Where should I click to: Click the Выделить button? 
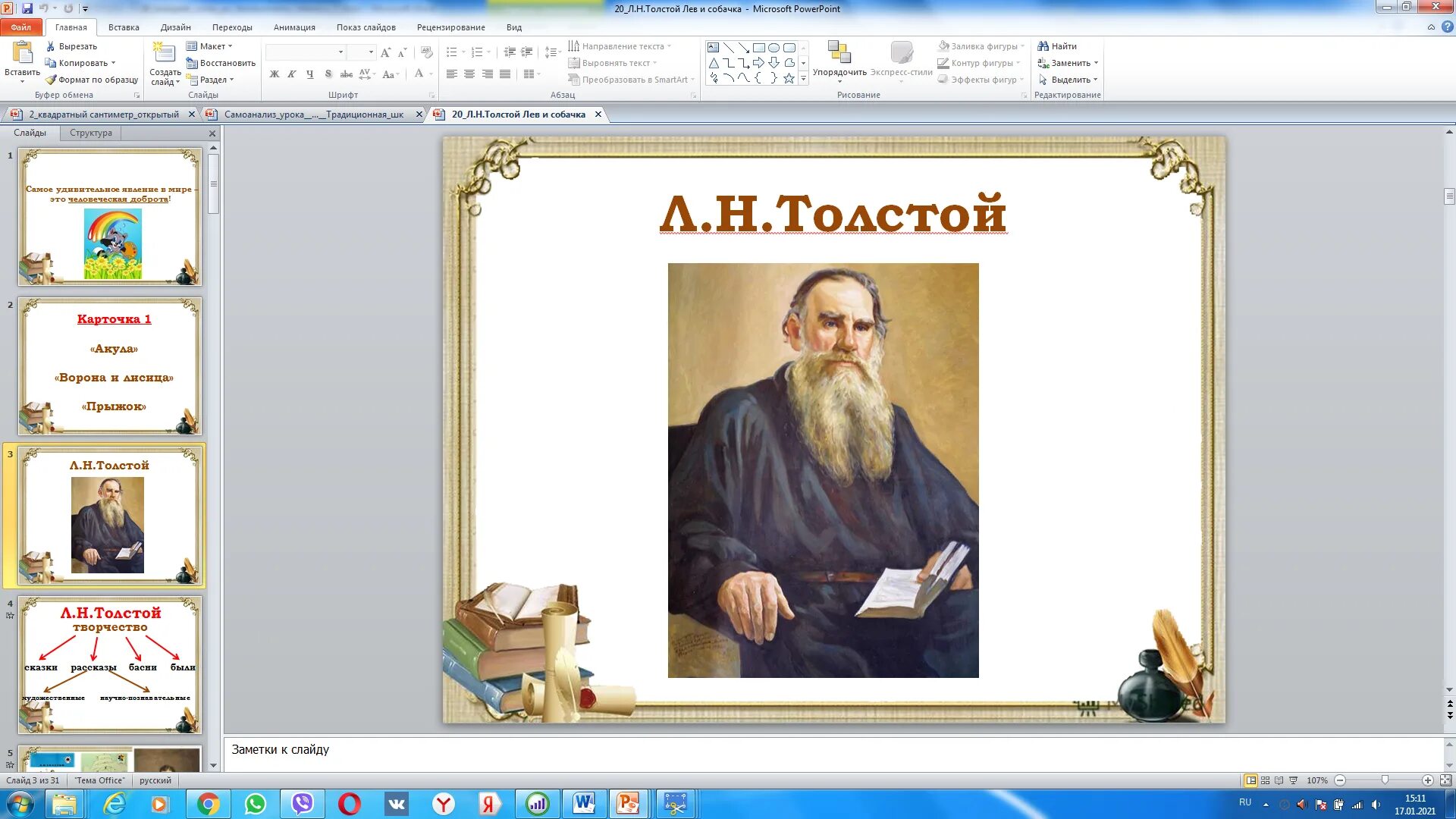click(x=1068, y=80)
